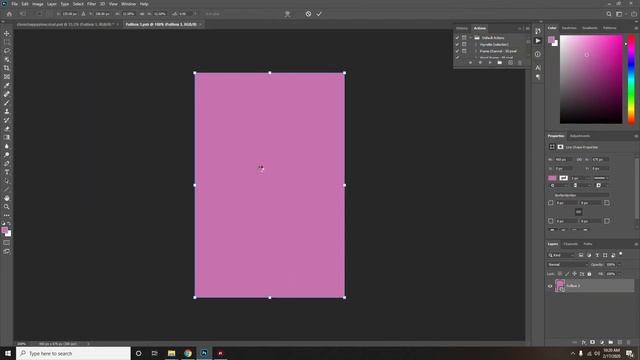The height and width of the screenshot is (360, 640).
Task: Open the Color panel options menu
Action: (636, 28)
